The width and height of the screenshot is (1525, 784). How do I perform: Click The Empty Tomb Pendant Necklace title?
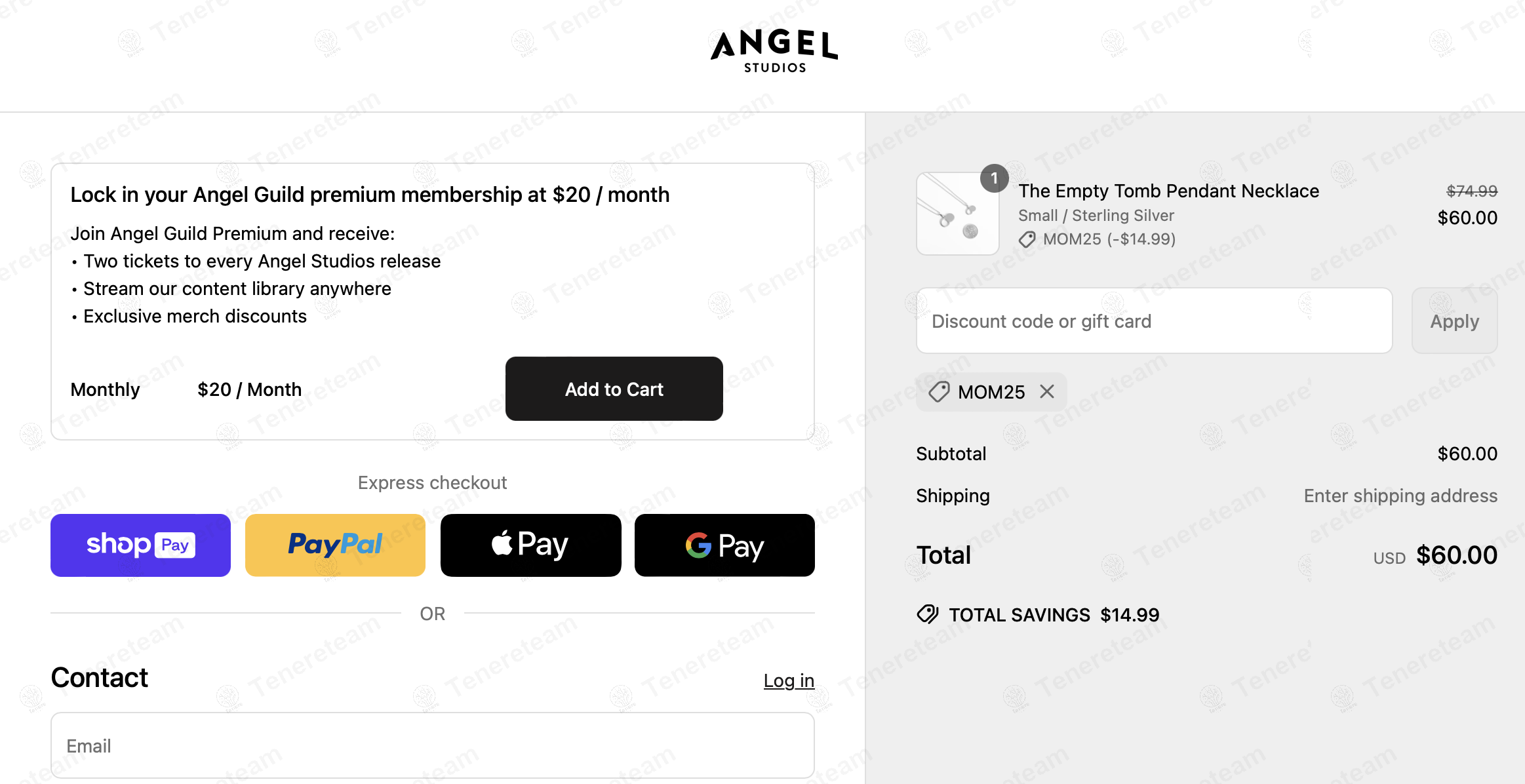tap(1168, 191)
